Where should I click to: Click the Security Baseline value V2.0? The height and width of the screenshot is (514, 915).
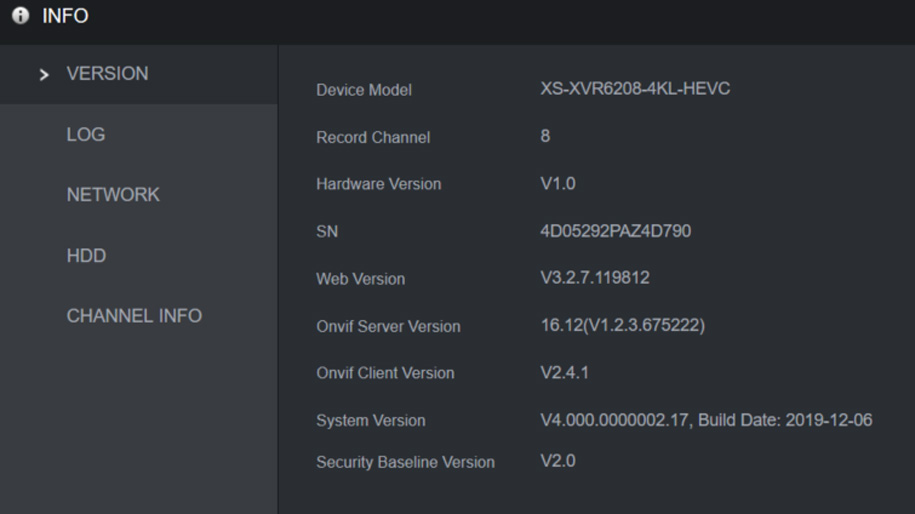558,461
